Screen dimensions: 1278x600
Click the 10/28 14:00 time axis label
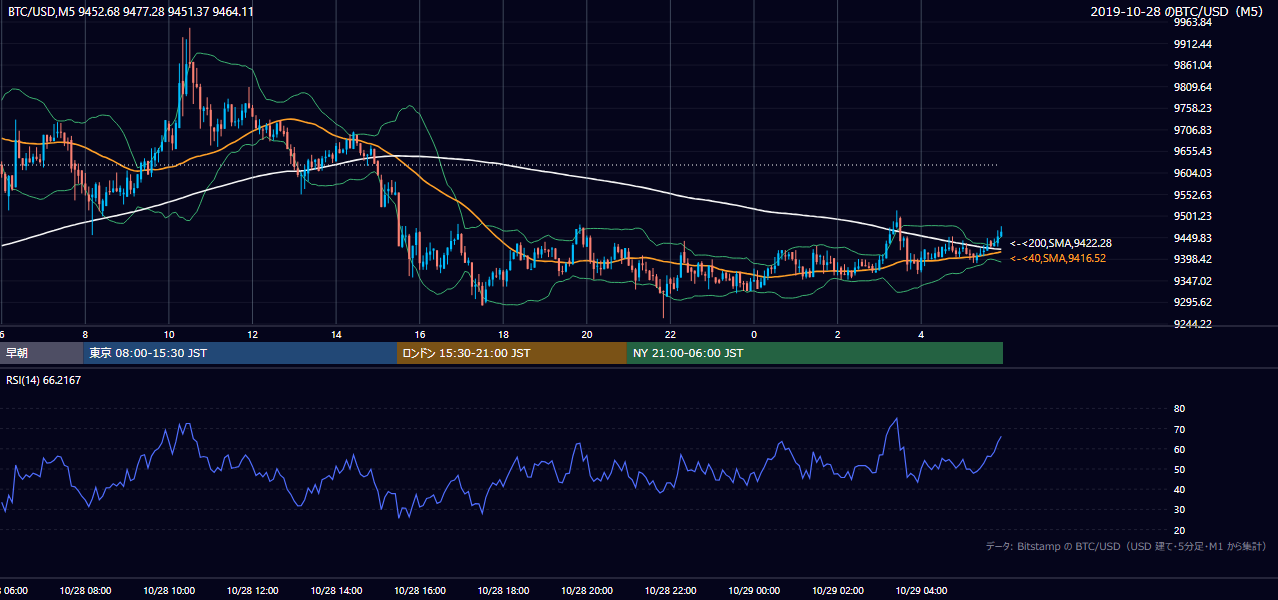pos(336,591)
